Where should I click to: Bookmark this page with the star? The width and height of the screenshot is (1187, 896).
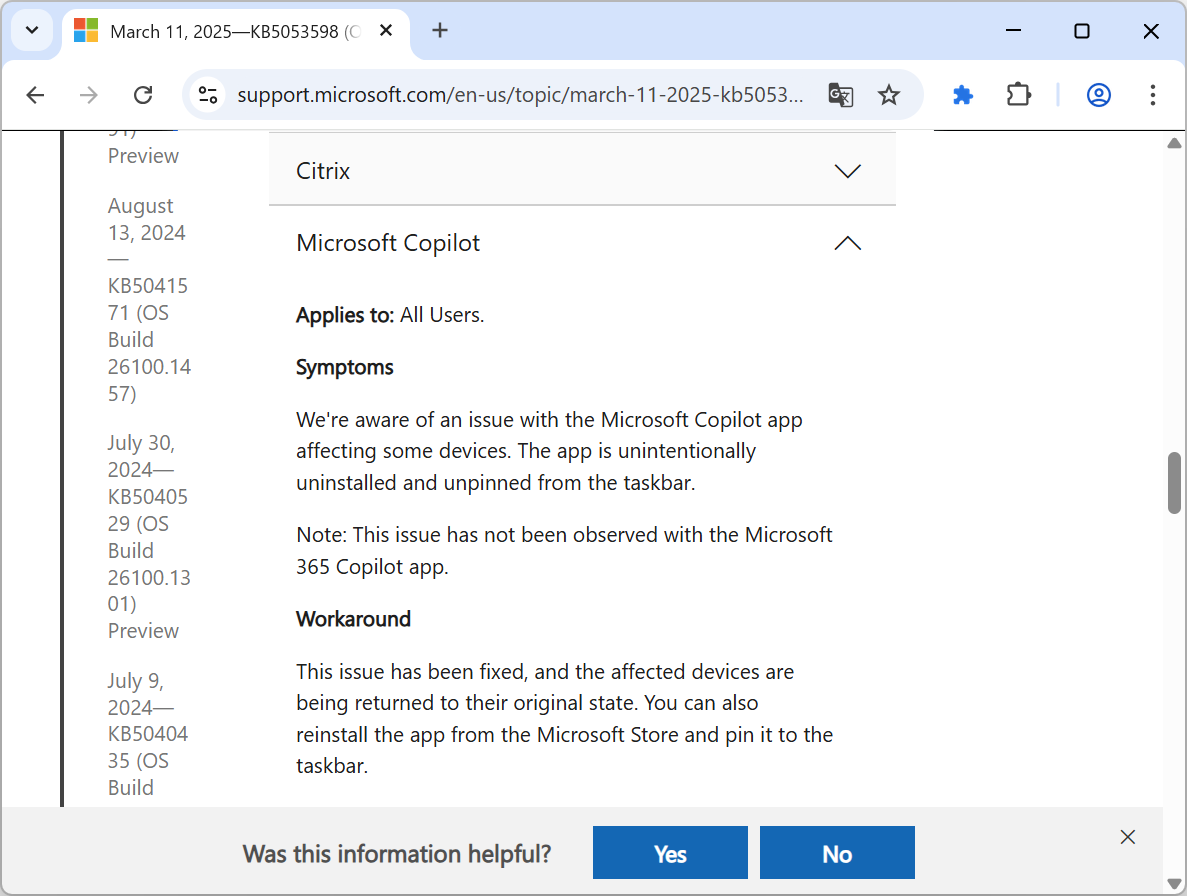tap(889, 95)
